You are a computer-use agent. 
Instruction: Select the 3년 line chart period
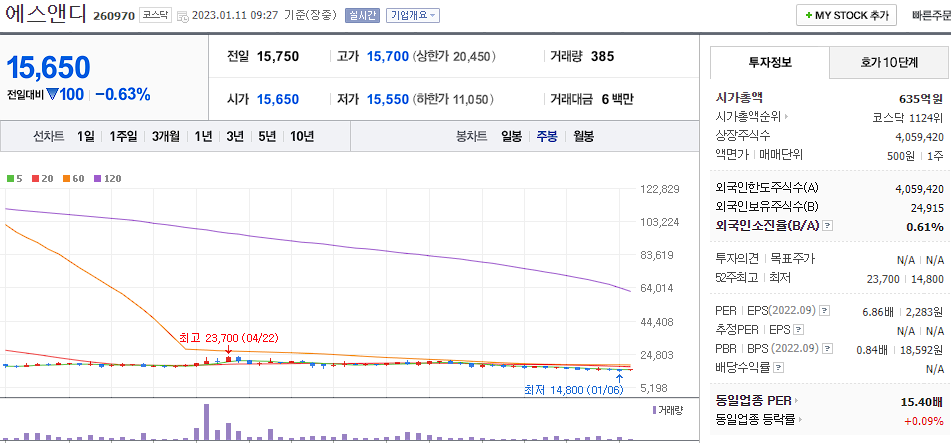235,137
